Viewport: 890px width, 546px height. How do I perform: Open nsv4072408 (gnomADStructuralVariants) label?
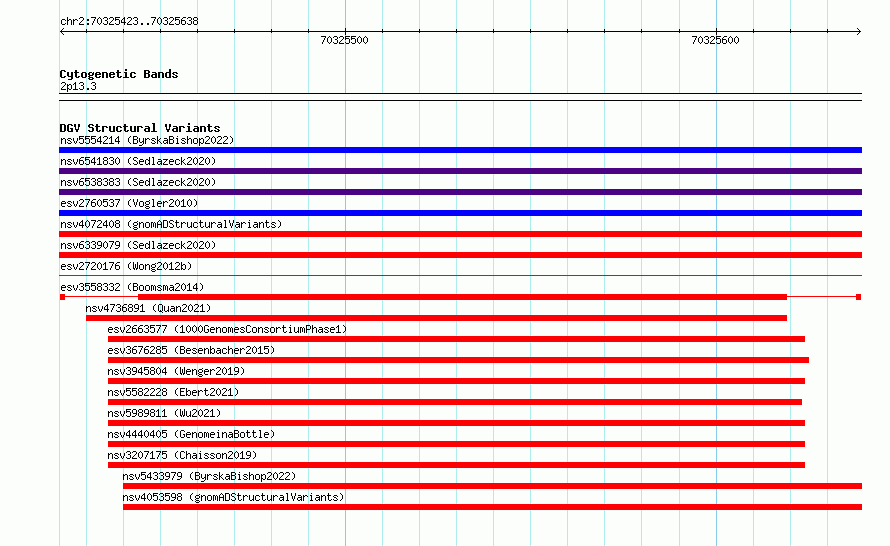point(171,224)
